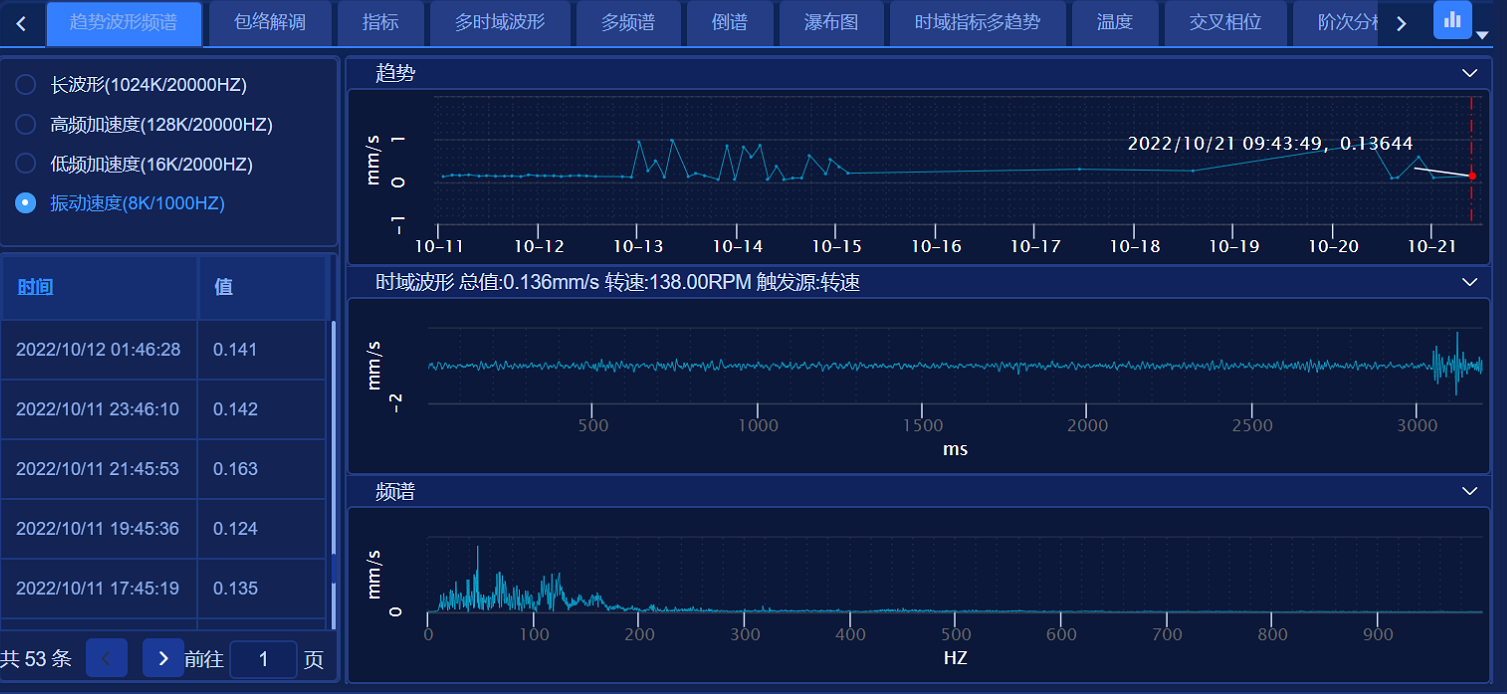The height and width of the screenshot is (694, 1507).
Task: Sort by the 时间 column header
Action: click(35, 287)
